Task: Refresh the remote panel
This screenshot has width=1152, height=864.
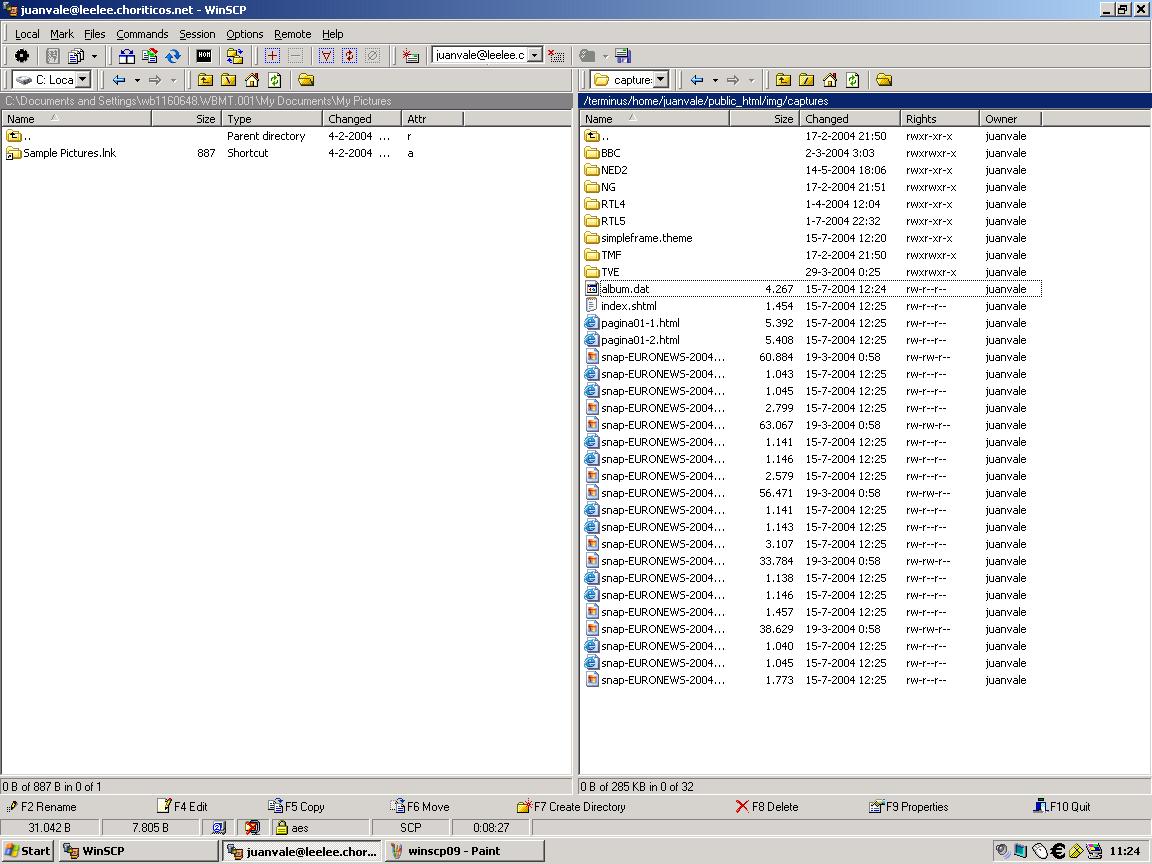Action: (x=853, y=80)
